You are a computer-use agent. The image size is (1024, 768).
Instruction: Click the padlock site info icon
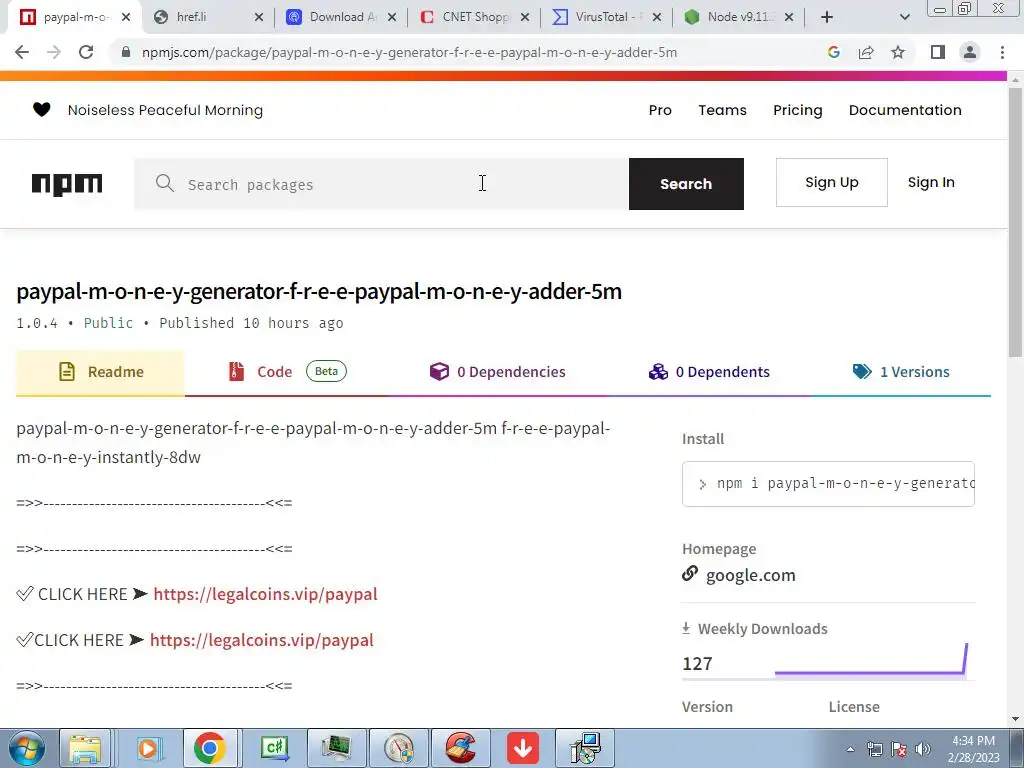click(127, 52)
